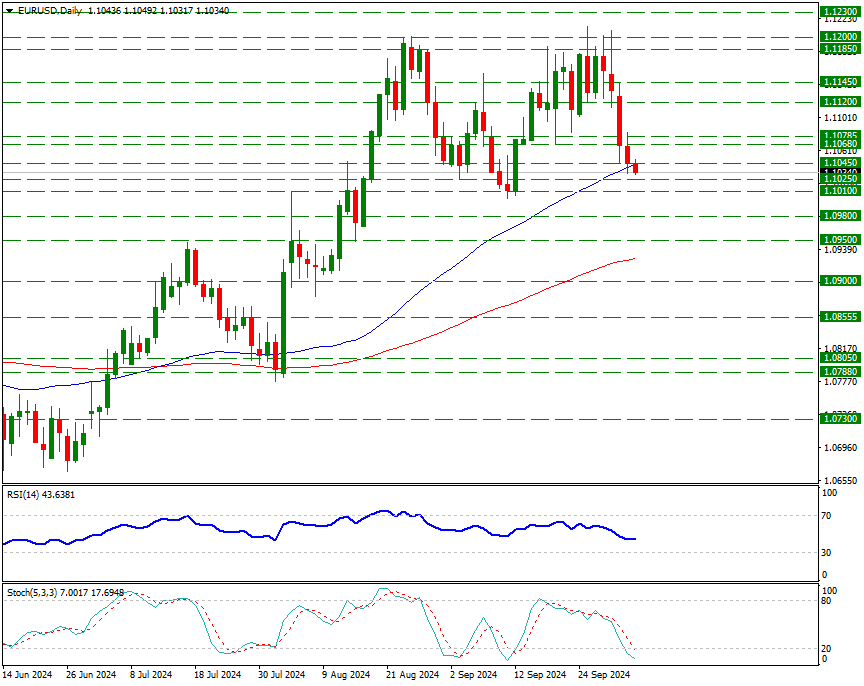Select the 1.12300 price level tag
Image resolution: width=864 pixels, height=686 pixels.
[840, 12]
